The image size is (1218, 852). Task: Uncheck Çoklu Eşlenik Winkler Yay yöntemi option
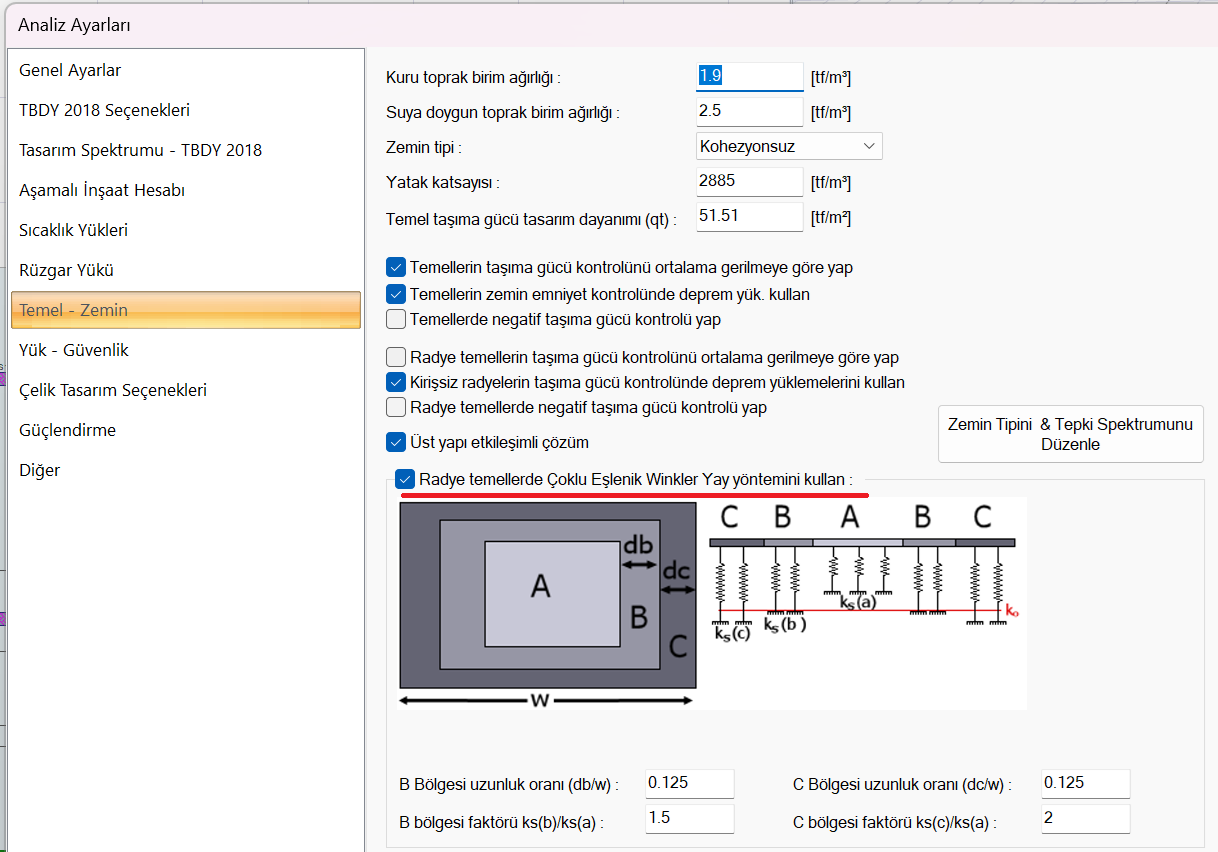pos(406,479)
